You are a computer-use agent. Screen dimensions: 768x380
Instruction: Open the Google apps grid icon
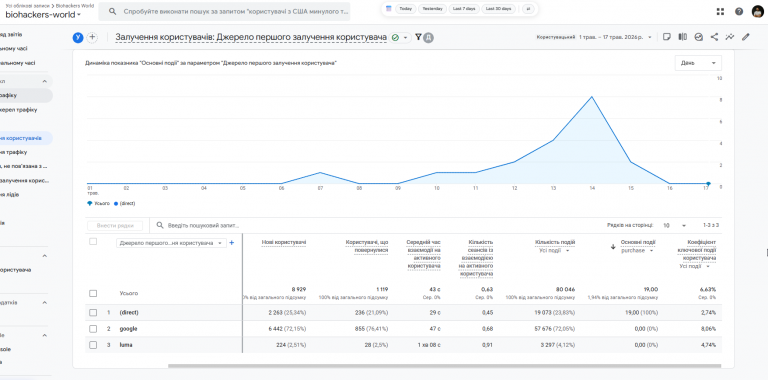(720, 12)
